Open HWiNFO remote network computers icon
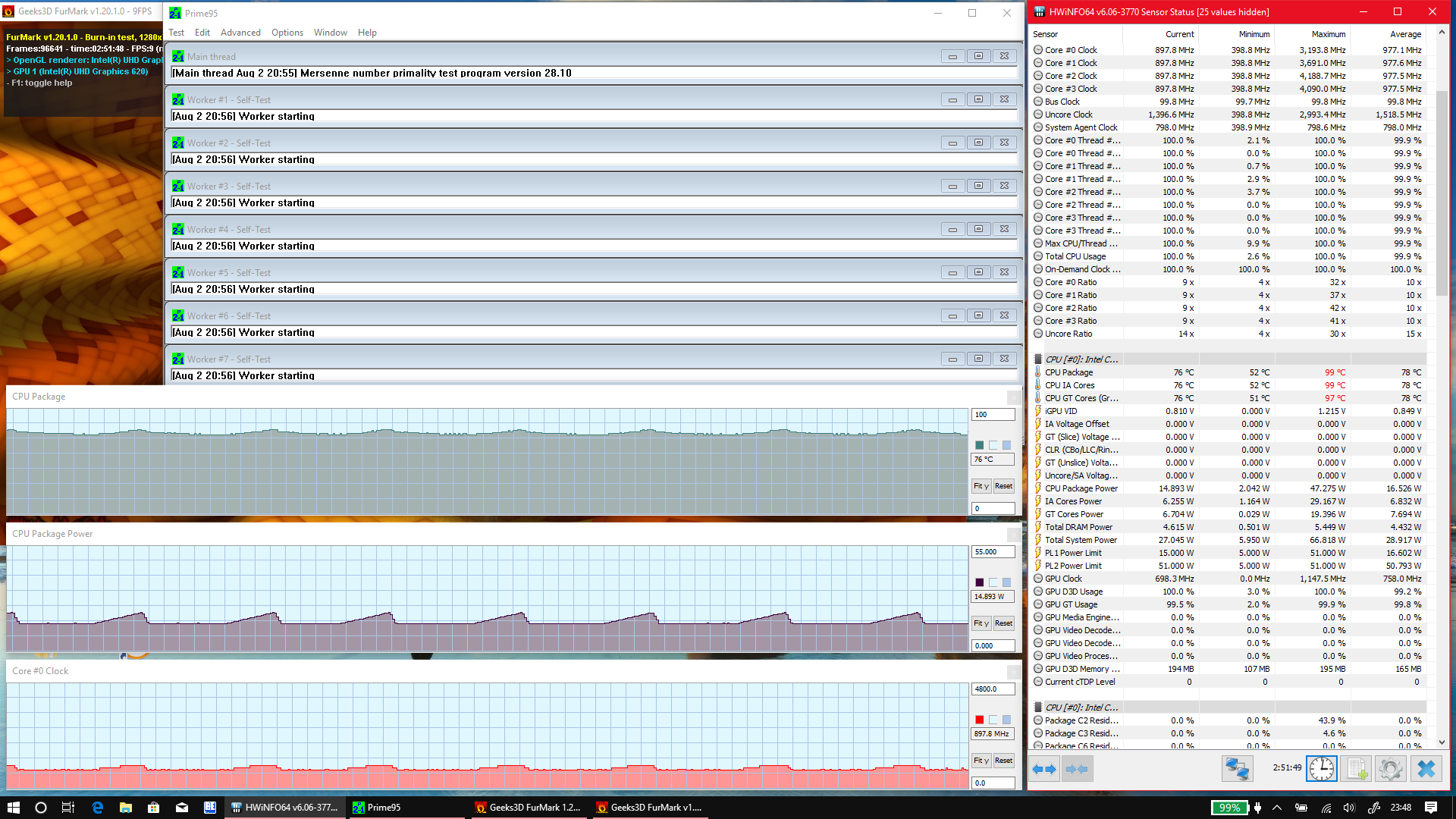1456x819 pixels. click(x=1237, y=769)
